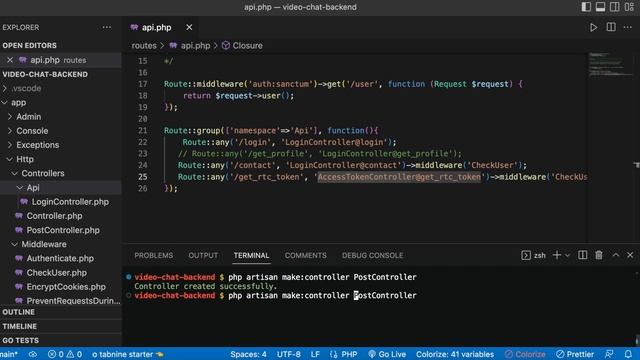Image resolution: width=640 pixels, height=360 pixels.
Task: Switch to the TERMINAL panel tab
Action: [x=251, y=256]
